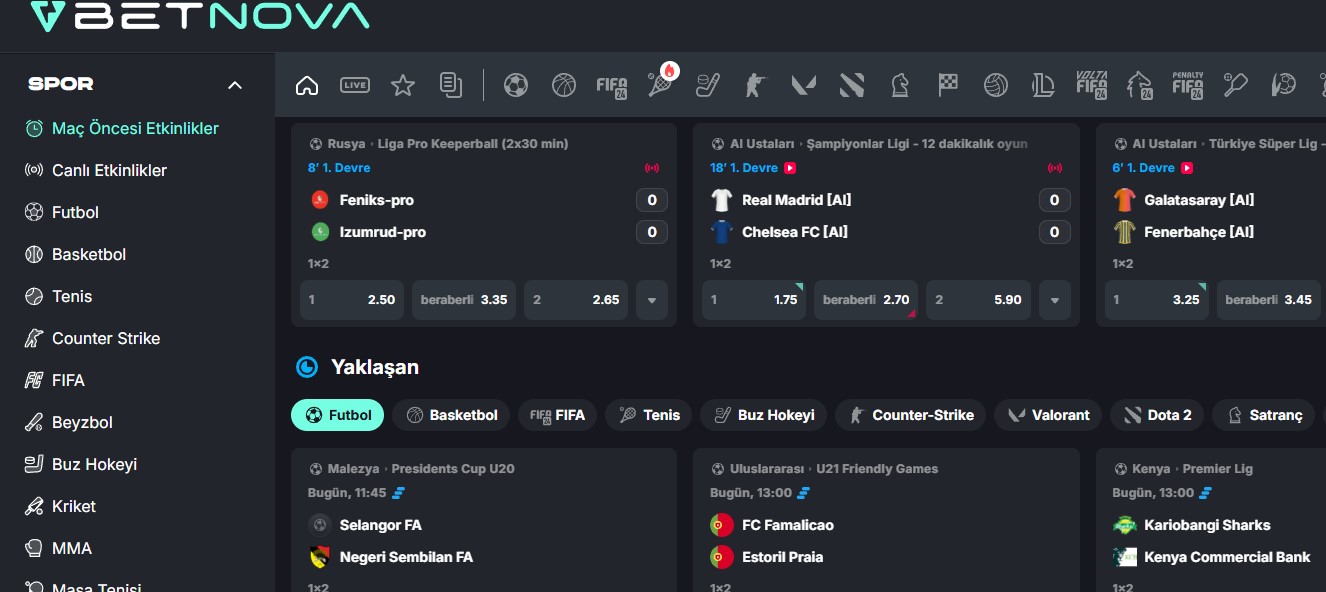
Task: Click the Penalty FIFA 24 icon
Action: pos(1187,85)
